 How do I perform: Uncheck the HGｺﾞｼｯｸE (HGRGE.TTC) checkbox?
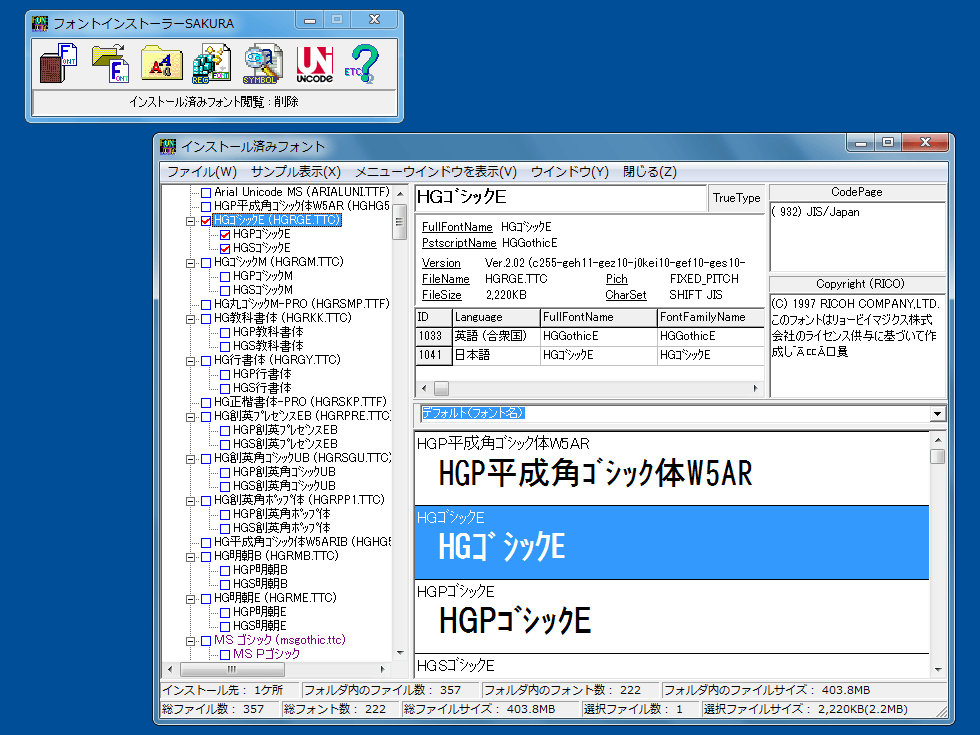(x=206, y=221)
